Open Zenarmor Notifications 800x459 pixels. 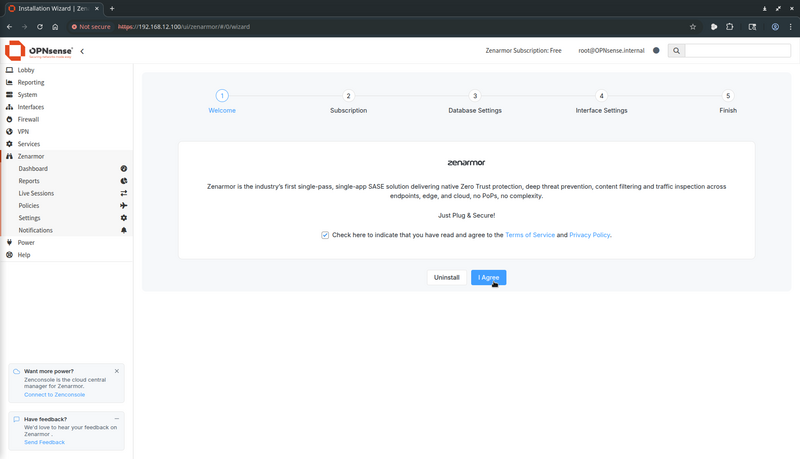[x=35, y=230]
